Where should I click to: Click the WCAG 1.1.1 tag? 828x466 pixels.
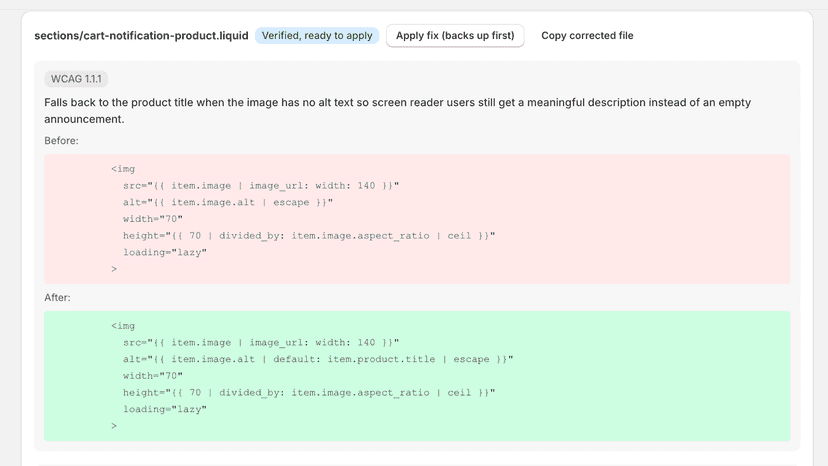click(76, 79)
